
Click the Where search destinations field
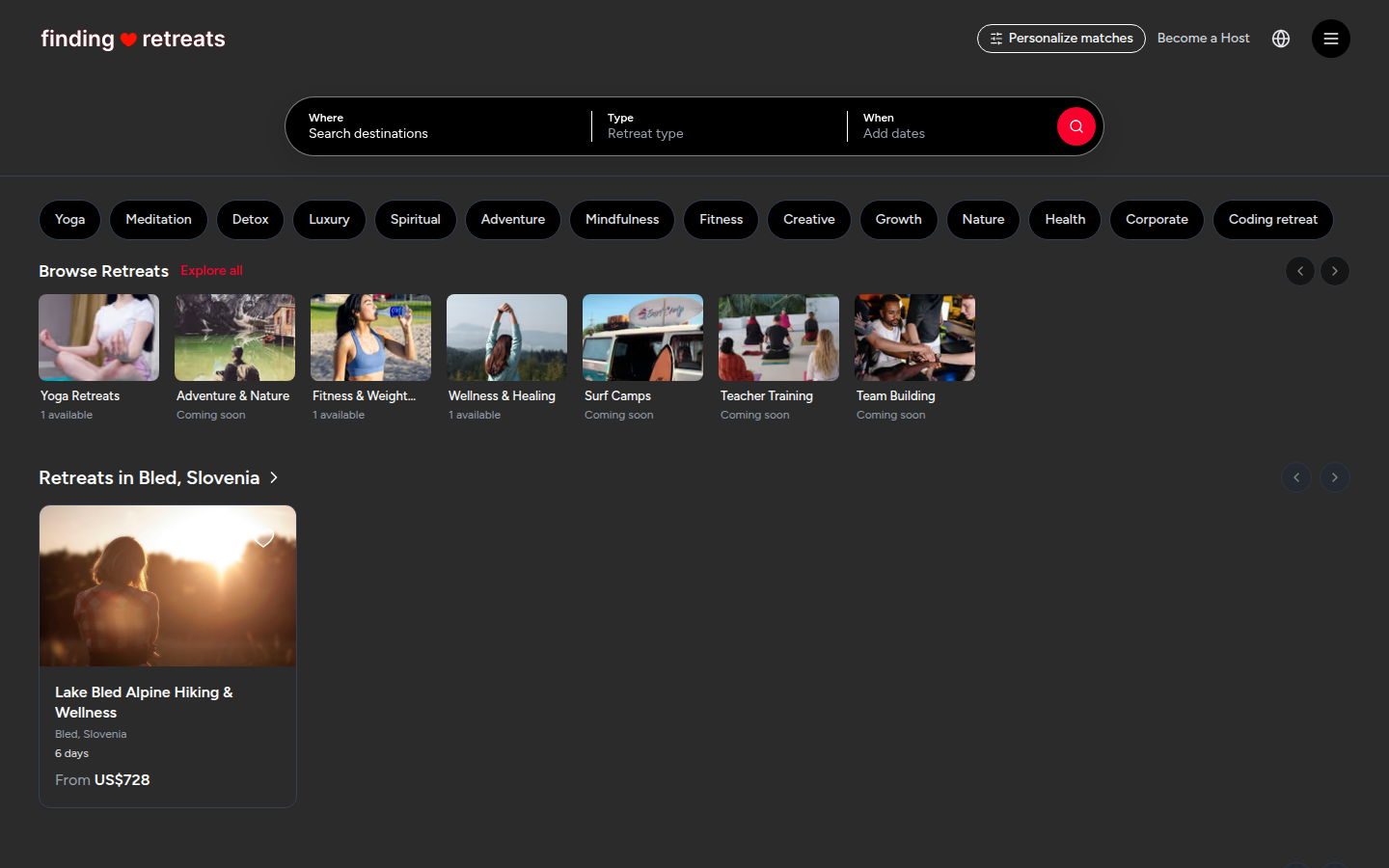pos(439,126)
